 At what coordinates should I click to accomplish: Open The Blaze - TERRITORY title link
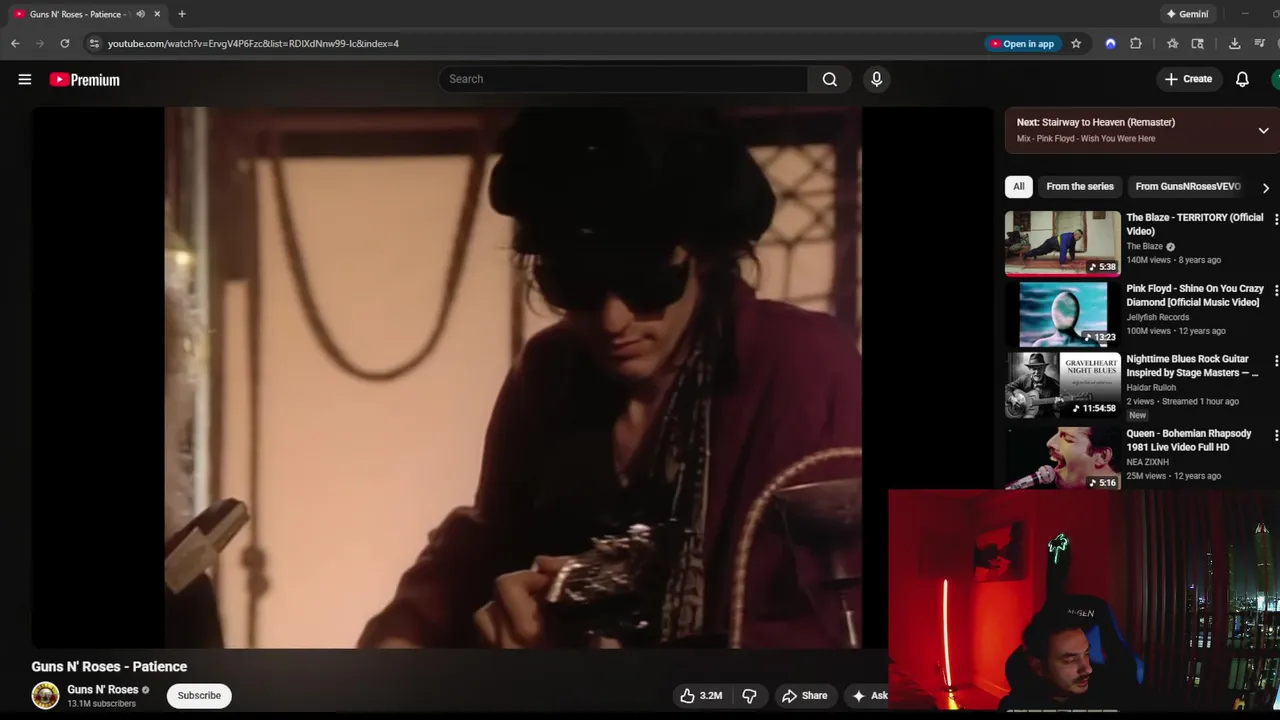(x=1195, y=224)
